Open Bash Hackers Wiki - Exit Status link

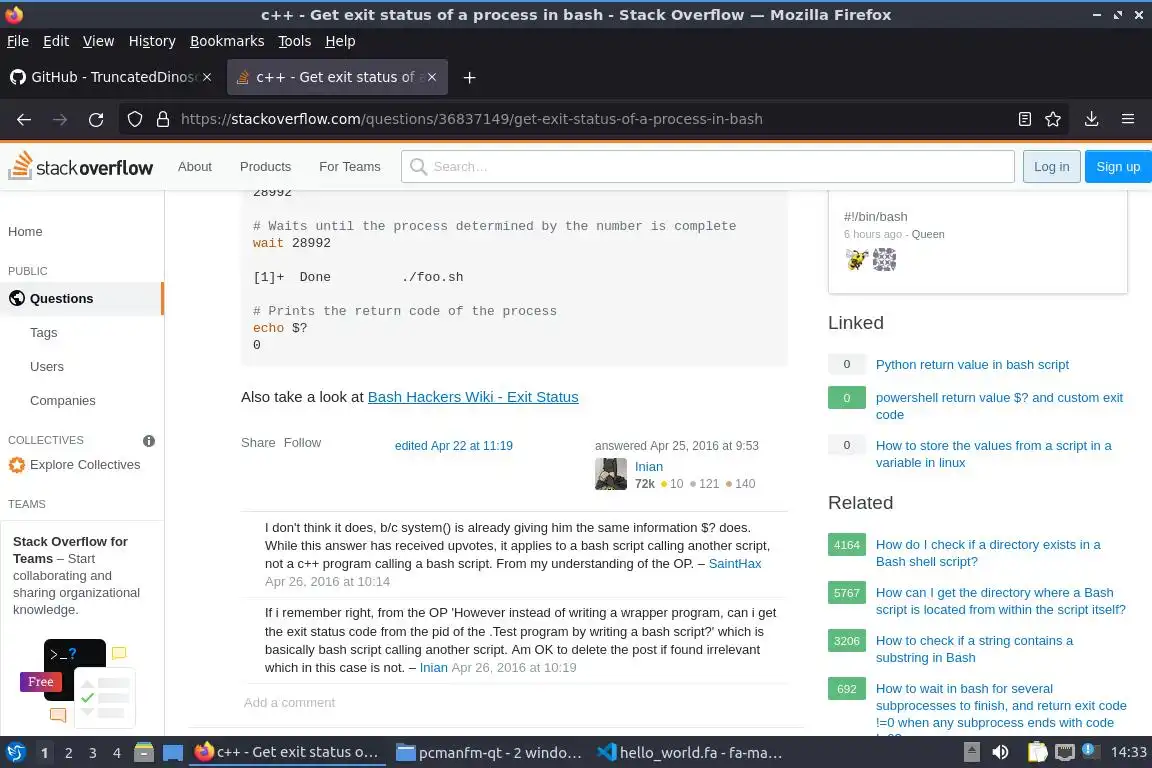tap(473, 397)
